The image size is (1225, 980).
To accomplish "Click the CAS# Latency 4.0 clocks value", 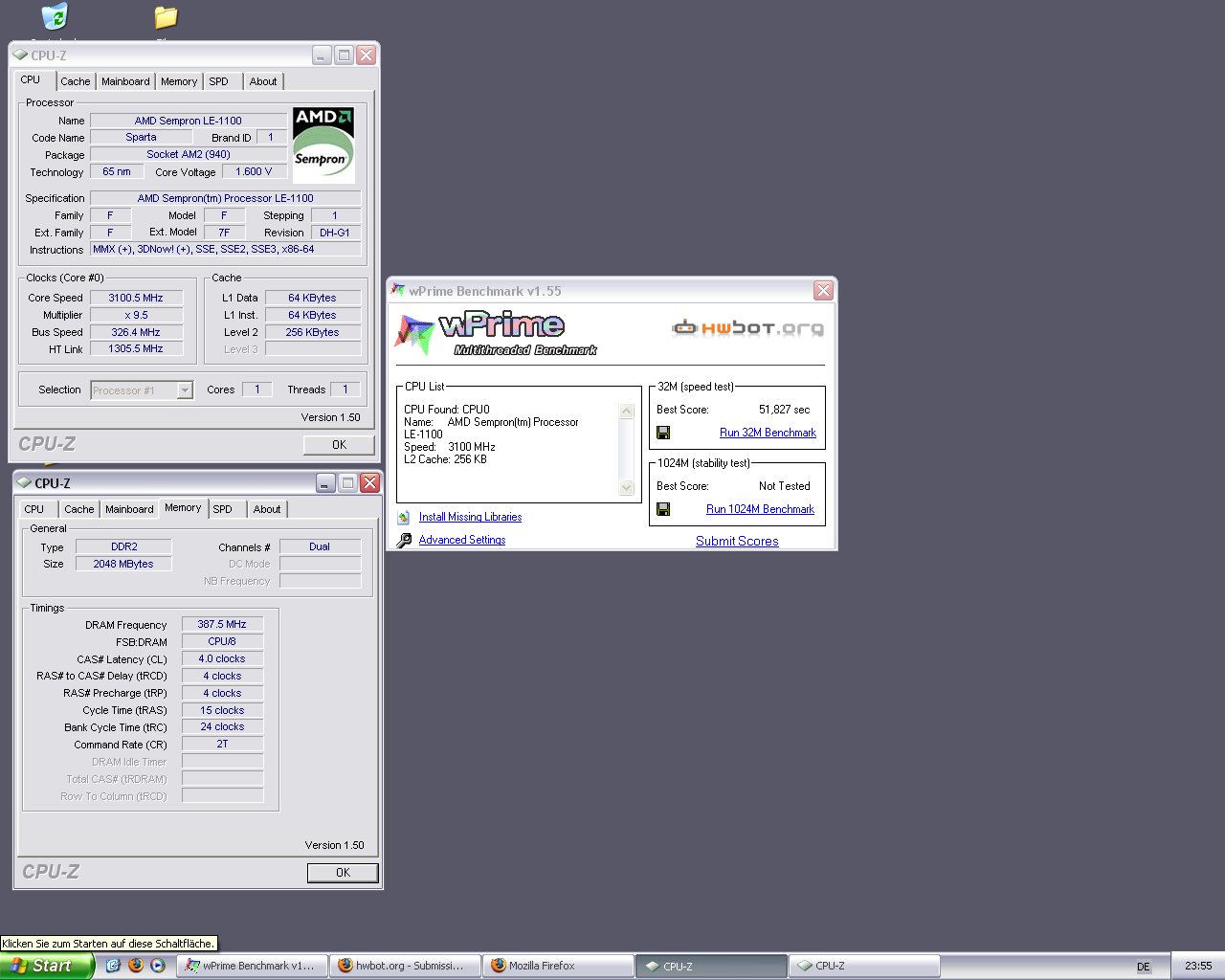I will [x=222, y=658].
